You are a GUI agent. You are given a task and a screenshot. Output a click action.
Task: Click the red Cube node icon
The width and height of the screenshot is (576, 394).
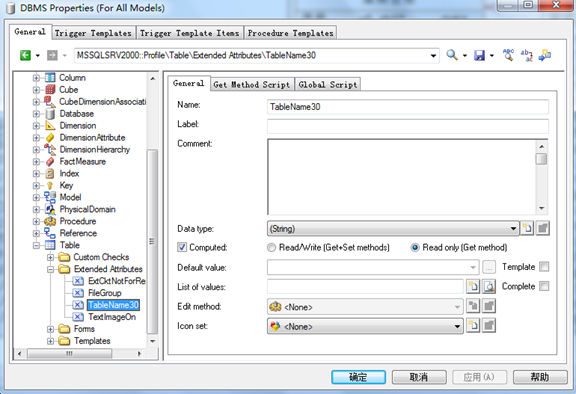(x=50, y=90)
